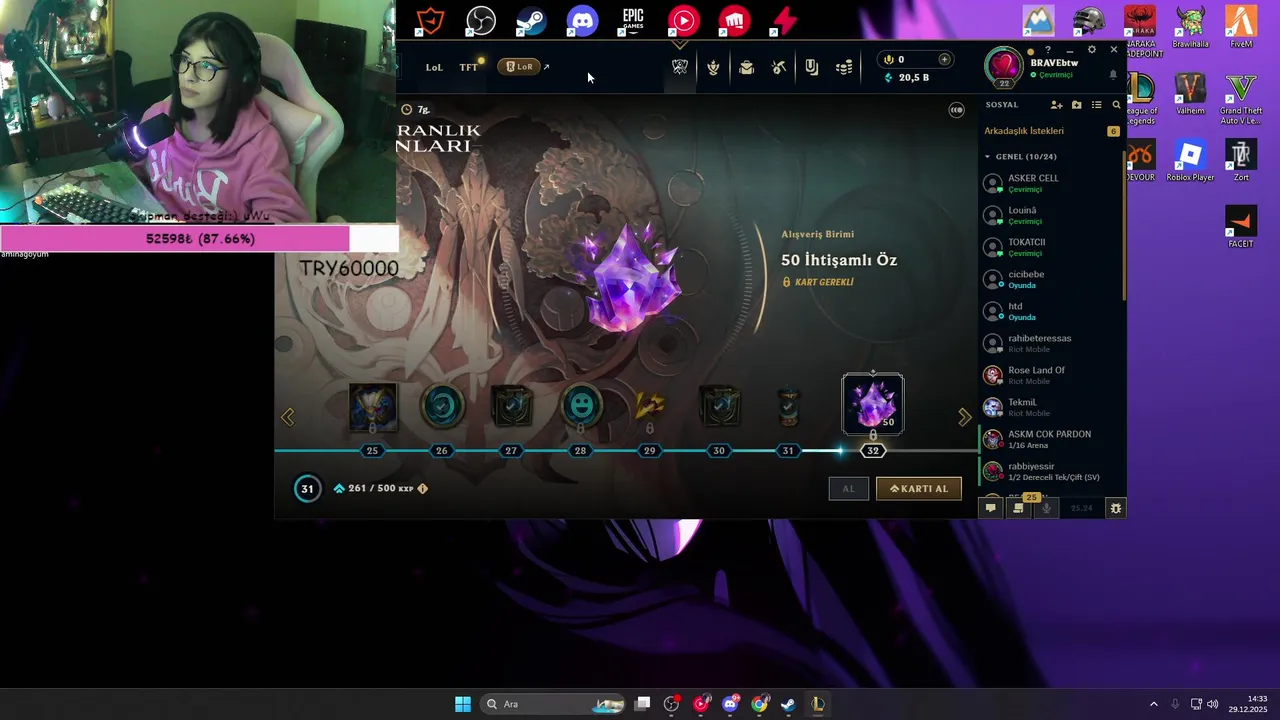The height and width of the screenshot is (720, 1280).
Task: Click the AL claim button
Action: [x=848, y=488]
